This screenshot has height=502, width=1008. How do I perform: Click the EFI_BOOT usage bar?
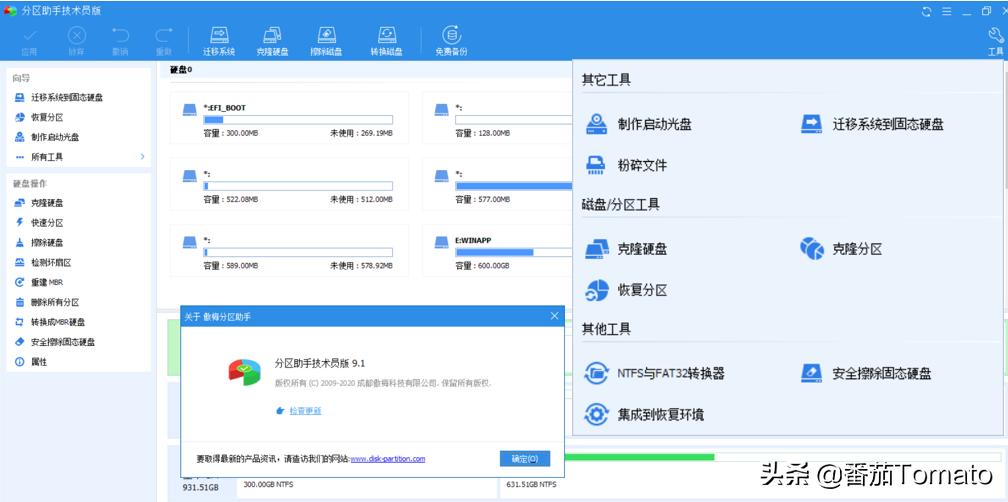pyautogui.click(x=298, y=120)
